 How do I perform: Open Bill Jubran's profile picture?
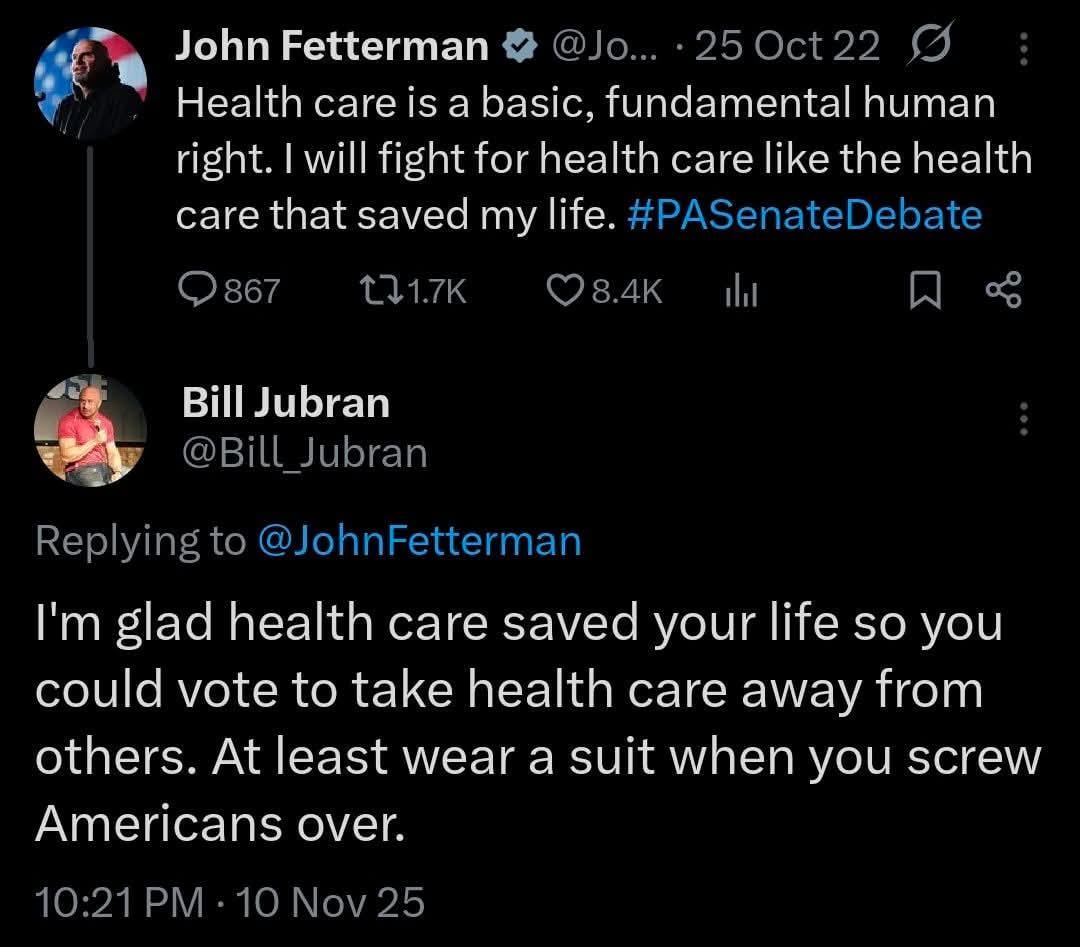91,432
